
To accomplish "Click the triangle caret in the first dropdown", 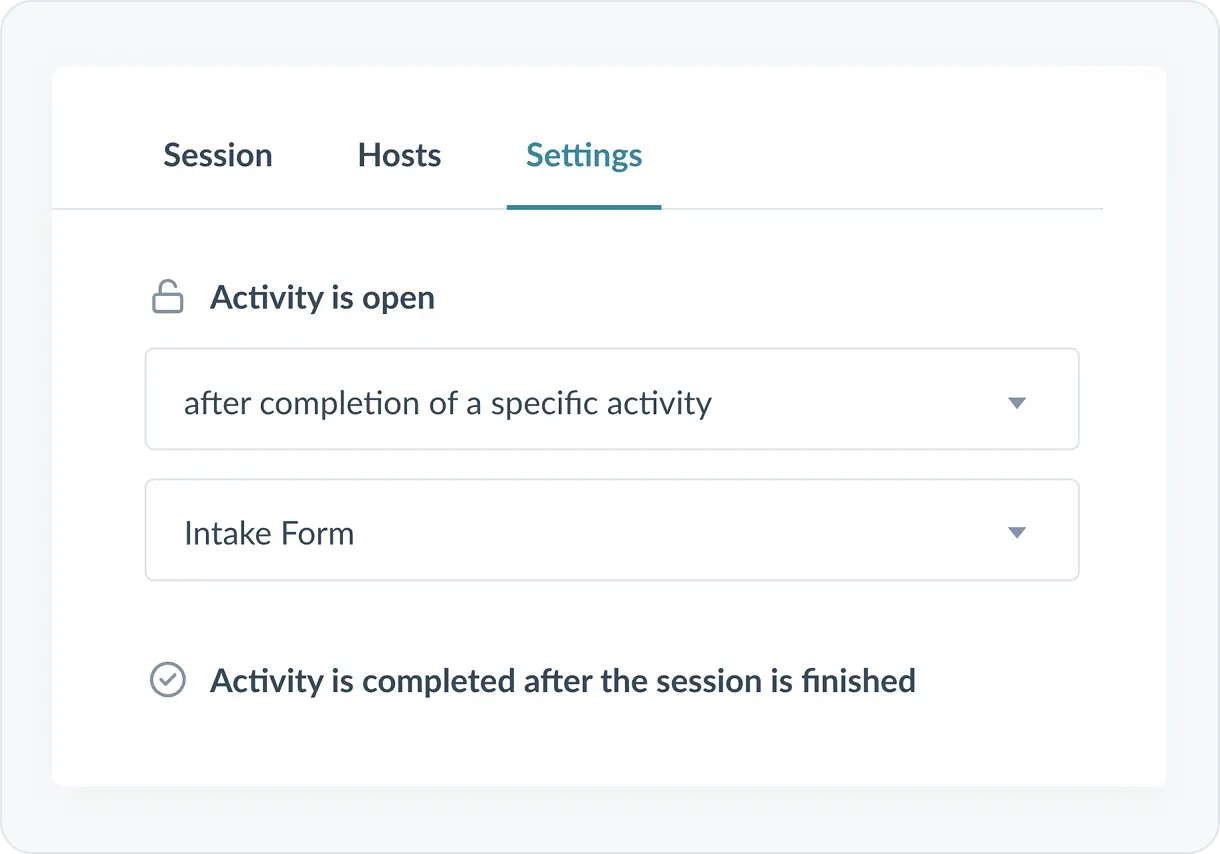I will tap(1017, 403).
